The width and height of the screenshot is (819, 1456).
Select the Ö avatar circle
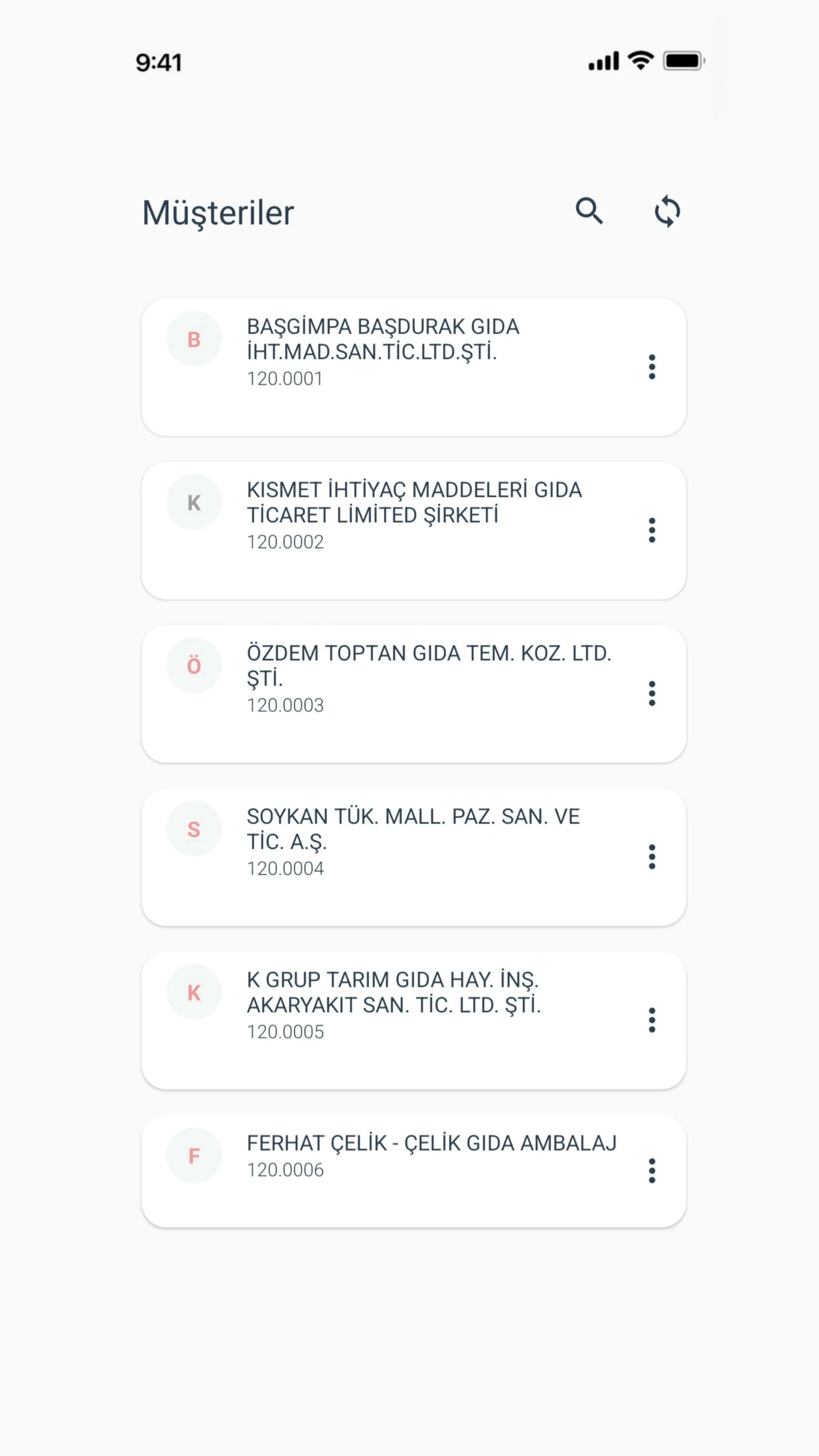click(194, 666)
